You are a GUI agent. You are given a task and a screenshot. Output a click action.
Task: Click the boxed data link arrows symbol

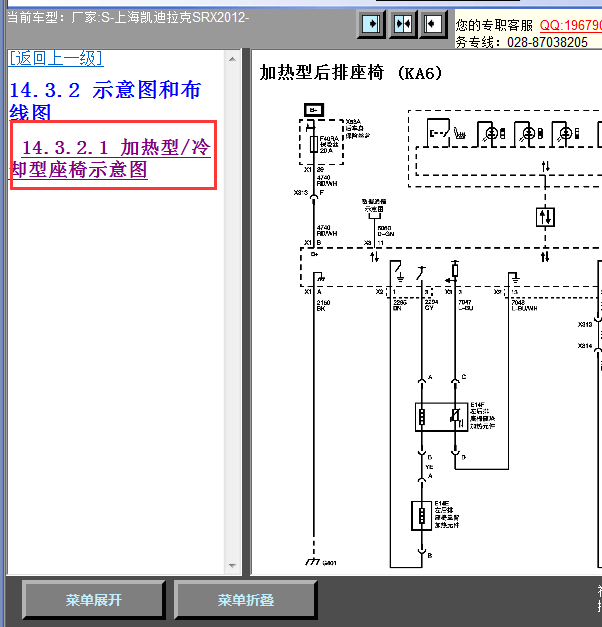coord(545,217)
